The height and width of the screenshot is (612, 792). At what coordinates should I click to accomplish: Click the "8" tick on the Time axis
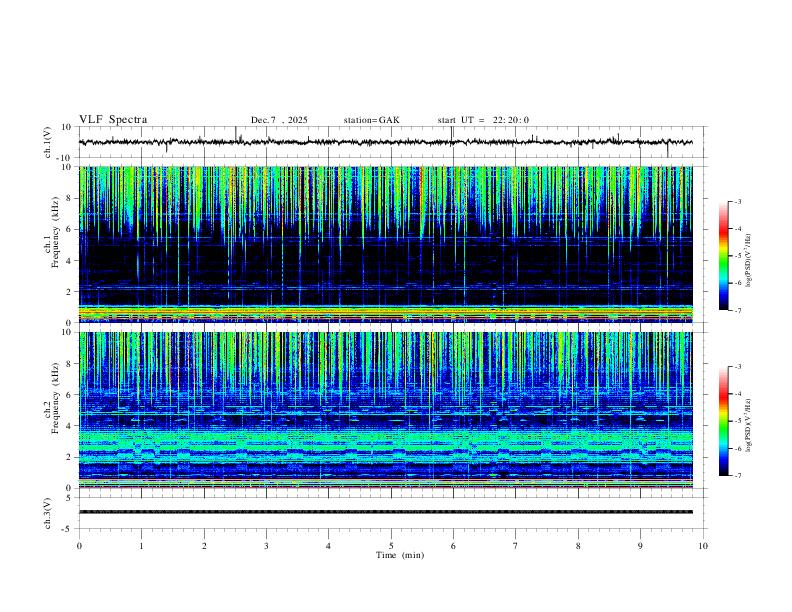pos(578,546)
